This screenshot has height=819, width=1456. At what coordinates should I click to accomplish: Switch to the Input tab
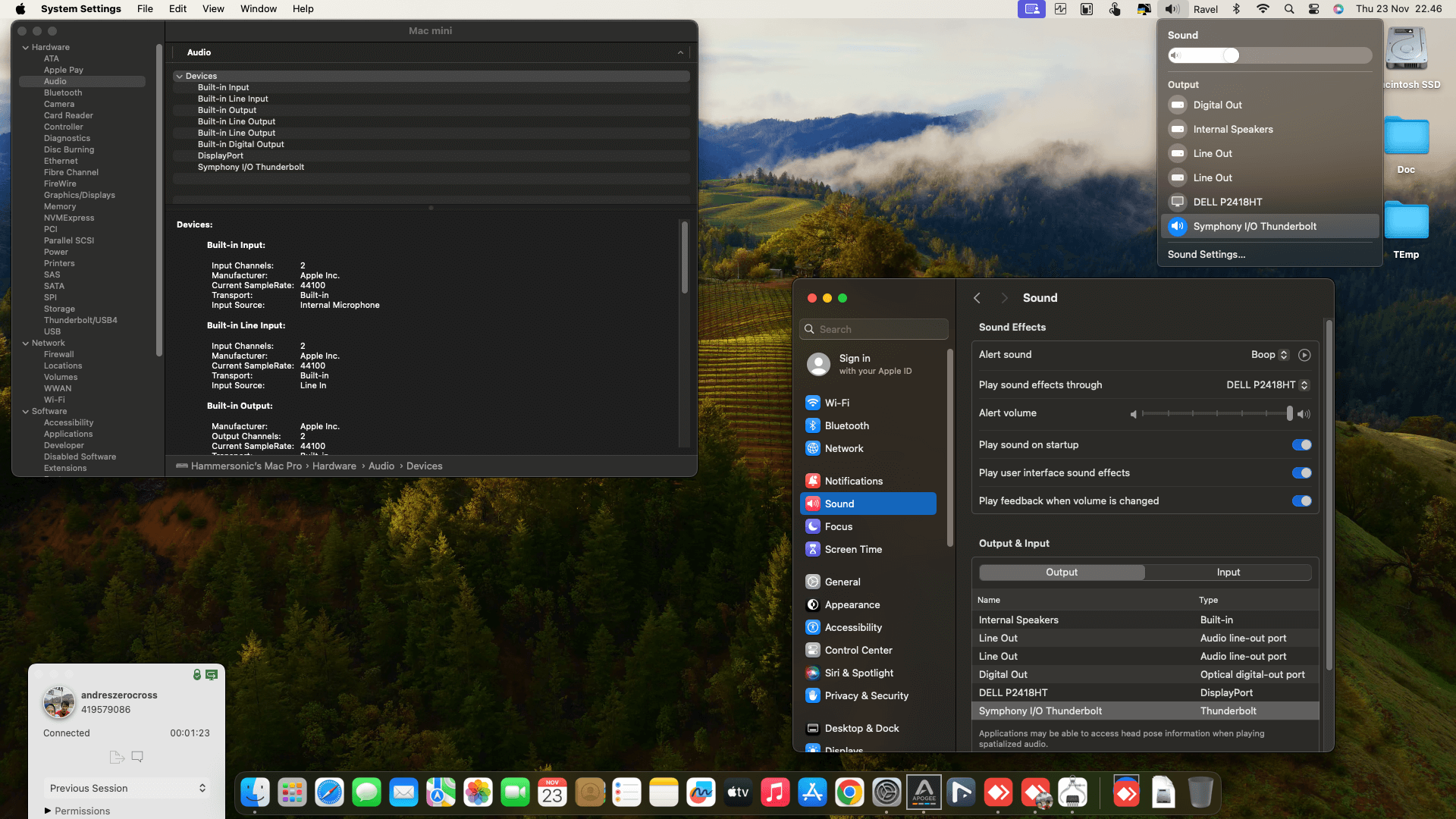click(x=1228, y=573)
